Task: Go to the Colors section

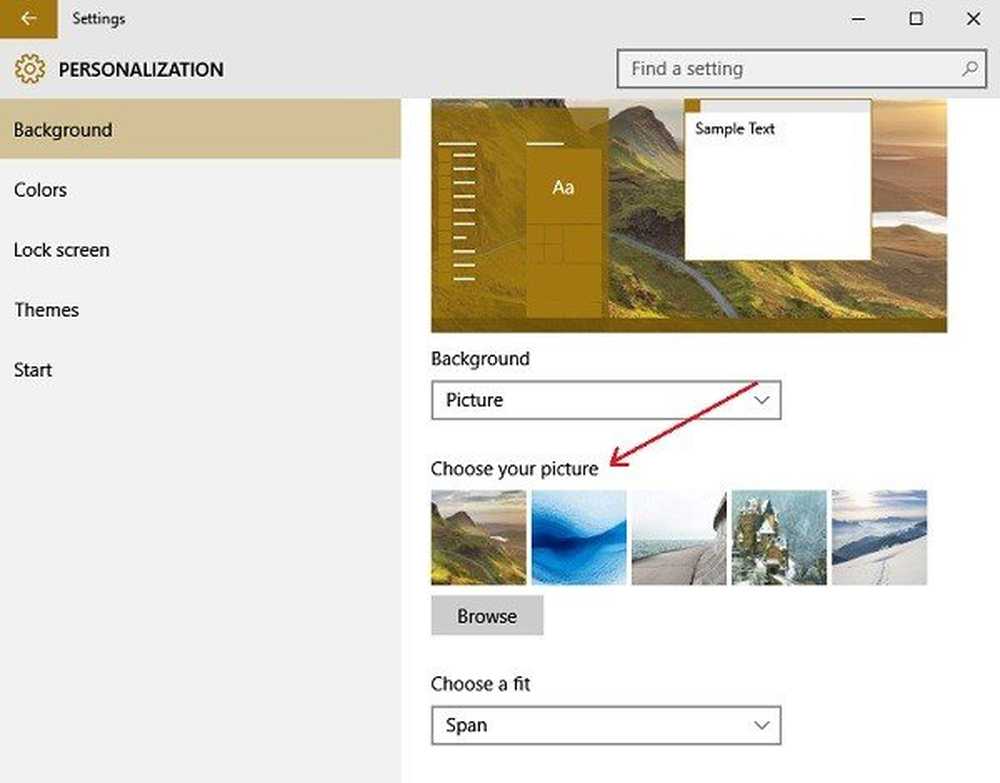Action: (x=40, y=190)
